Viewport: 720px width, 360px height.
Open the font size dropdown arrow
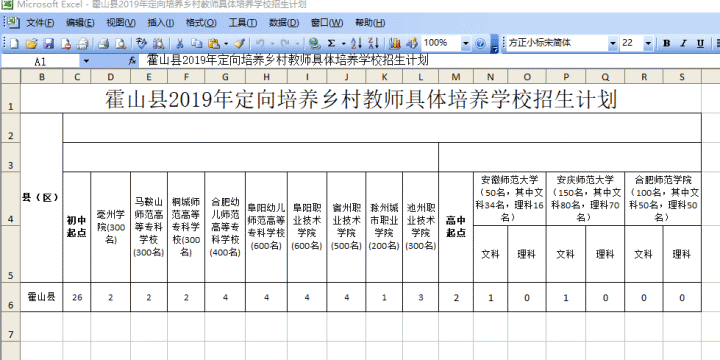pos(648,44)
